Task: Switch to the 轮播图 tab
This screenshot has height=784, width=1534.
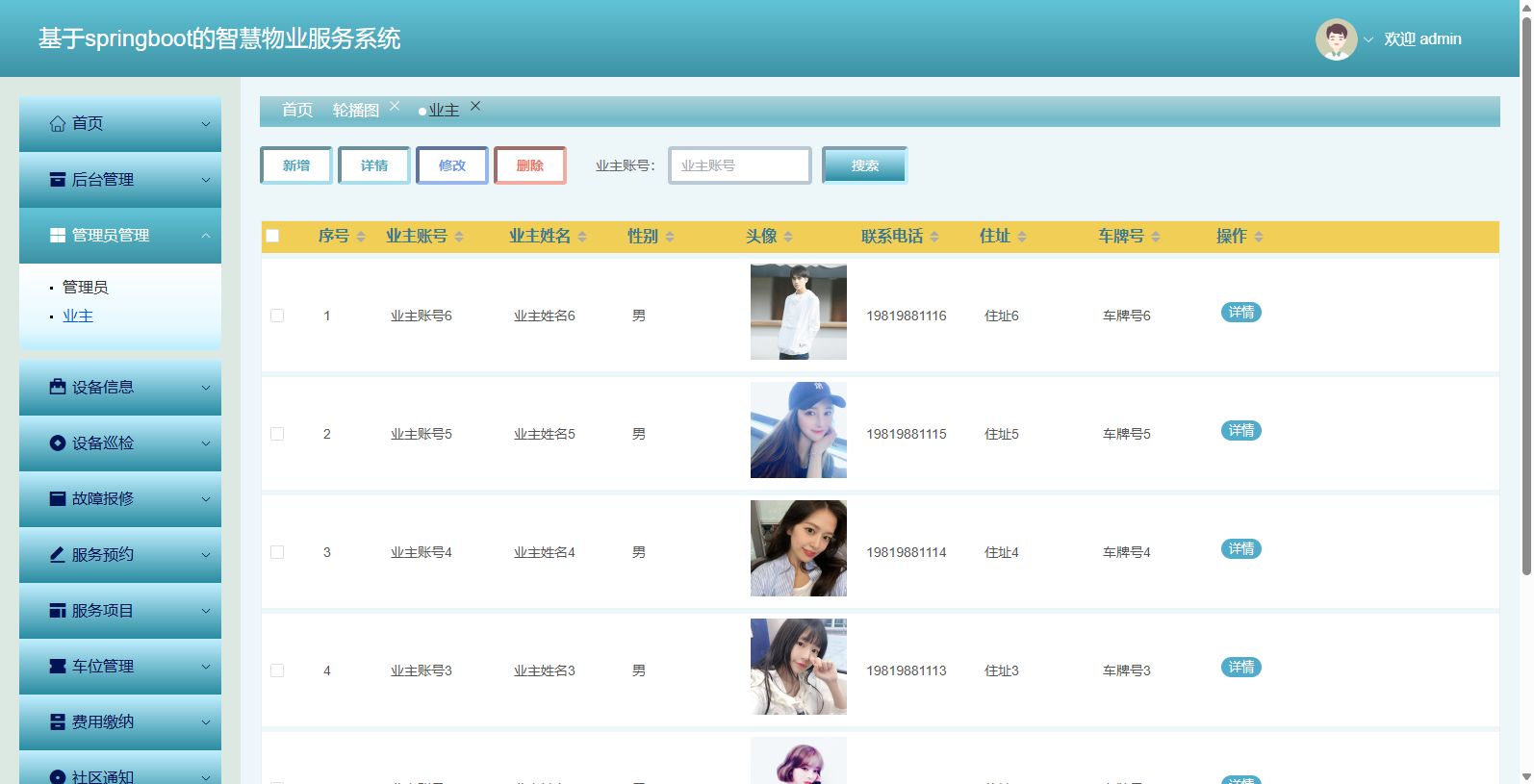Action: (356, 111)
